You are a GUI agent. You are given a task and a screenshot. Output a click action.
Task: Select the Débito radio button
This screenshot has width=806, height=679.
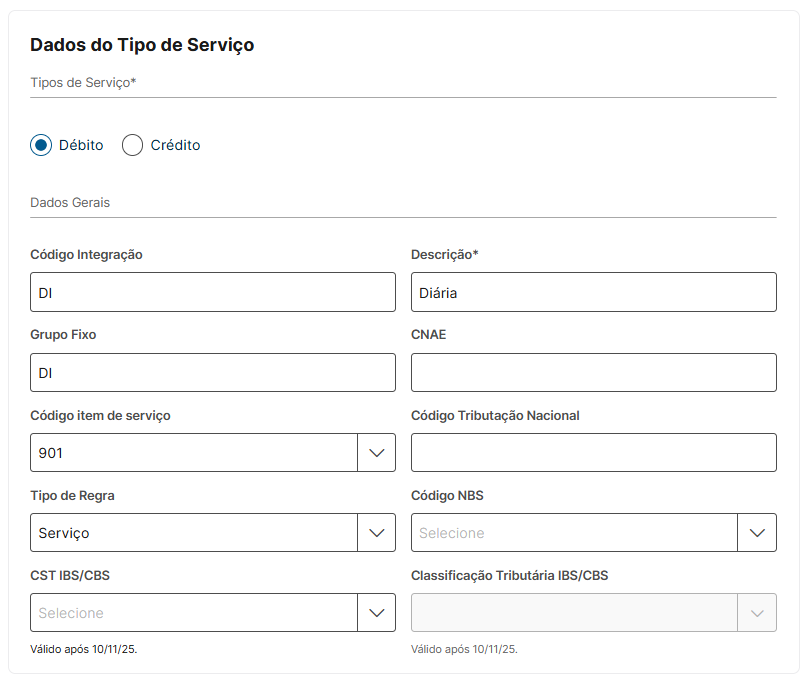pos(41,145)
